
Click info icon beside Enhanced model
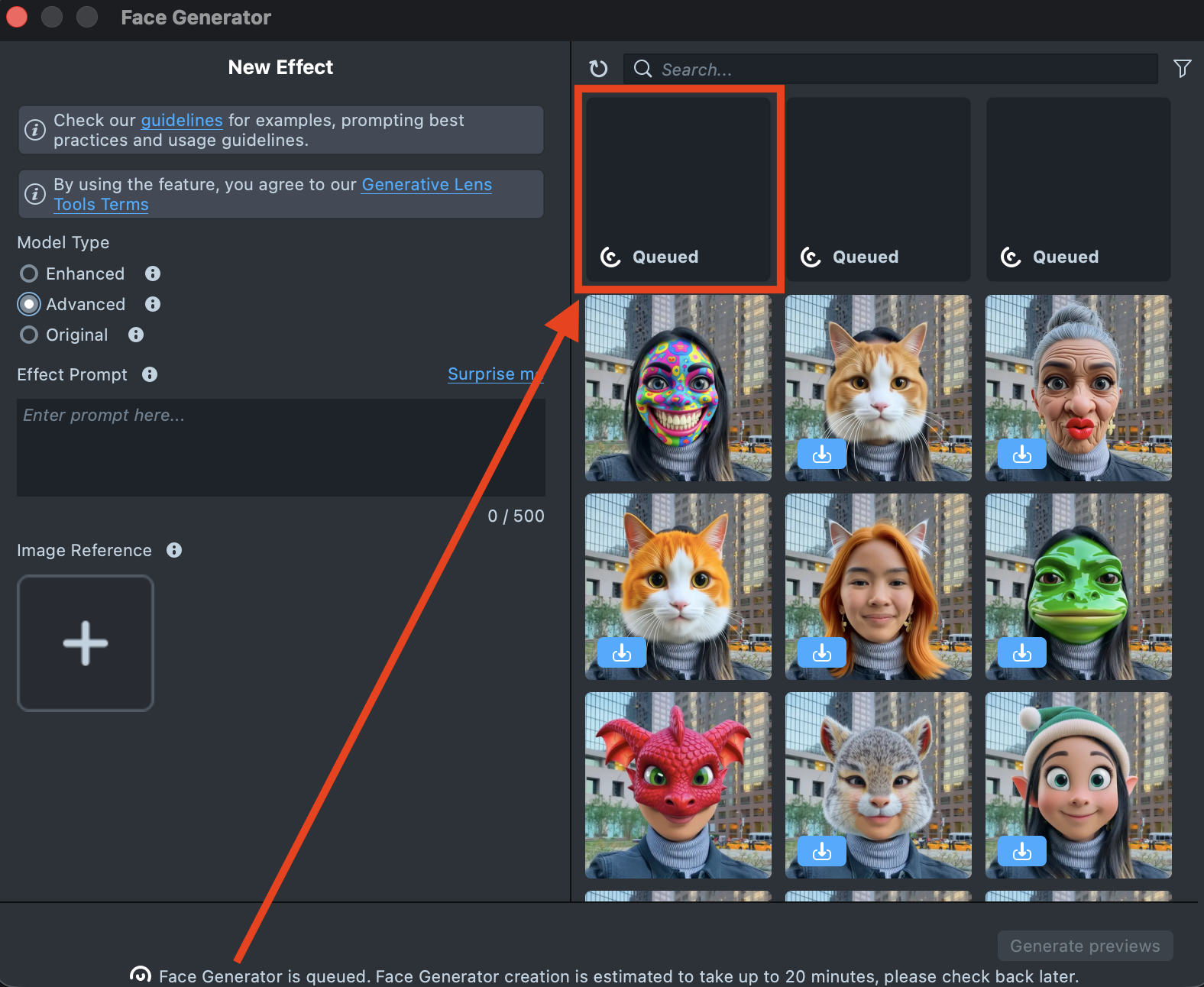(153, 273)
